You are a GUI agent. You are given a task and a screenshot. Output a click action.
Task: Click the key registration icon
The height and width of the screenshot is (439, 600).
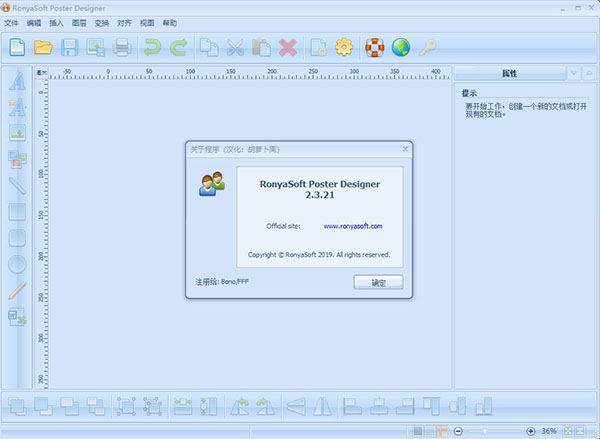click(x=428, y=46)
